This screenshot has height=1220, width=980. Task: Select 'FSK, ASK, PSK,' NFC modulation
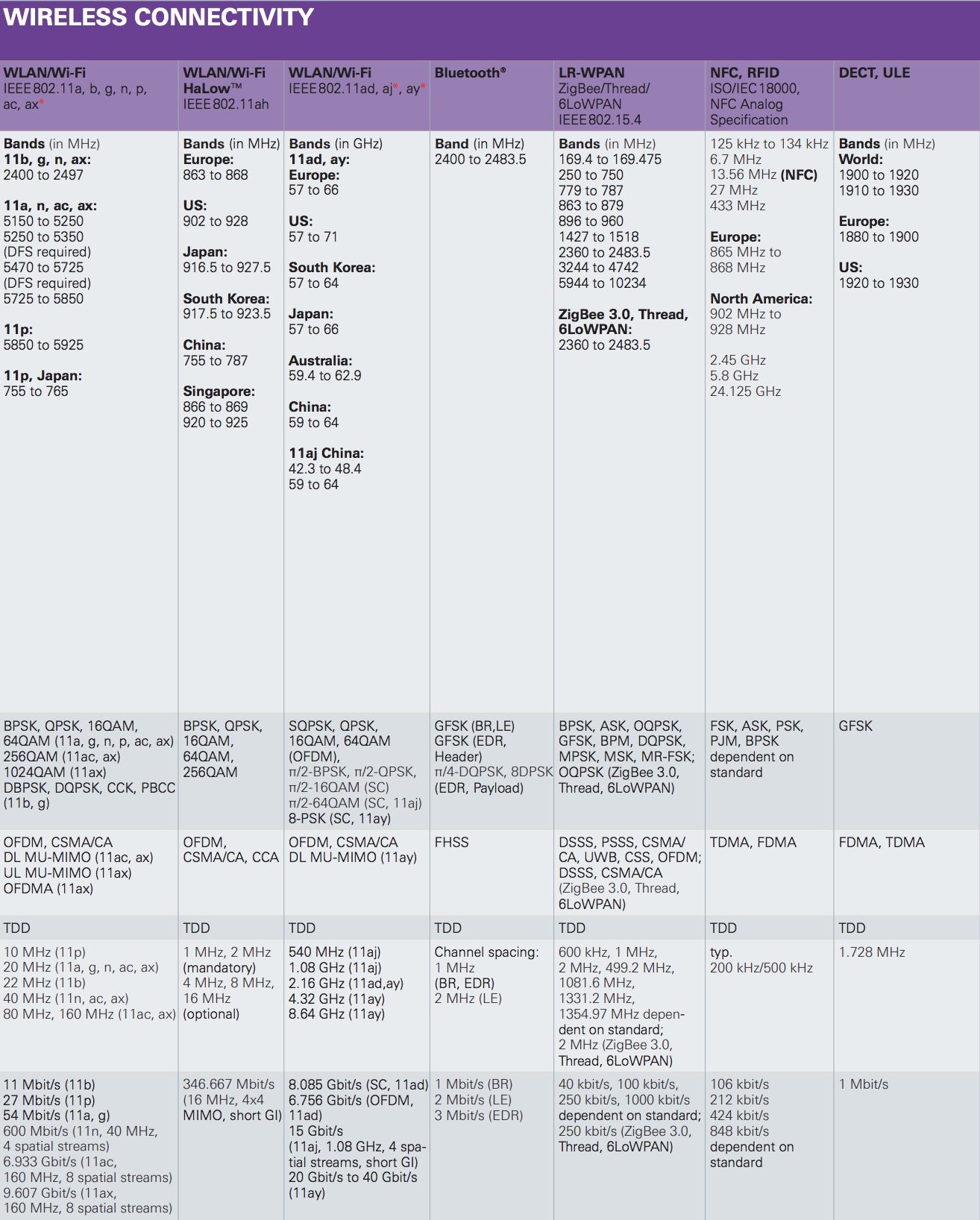pyautogui.click(x=757, y=726)
